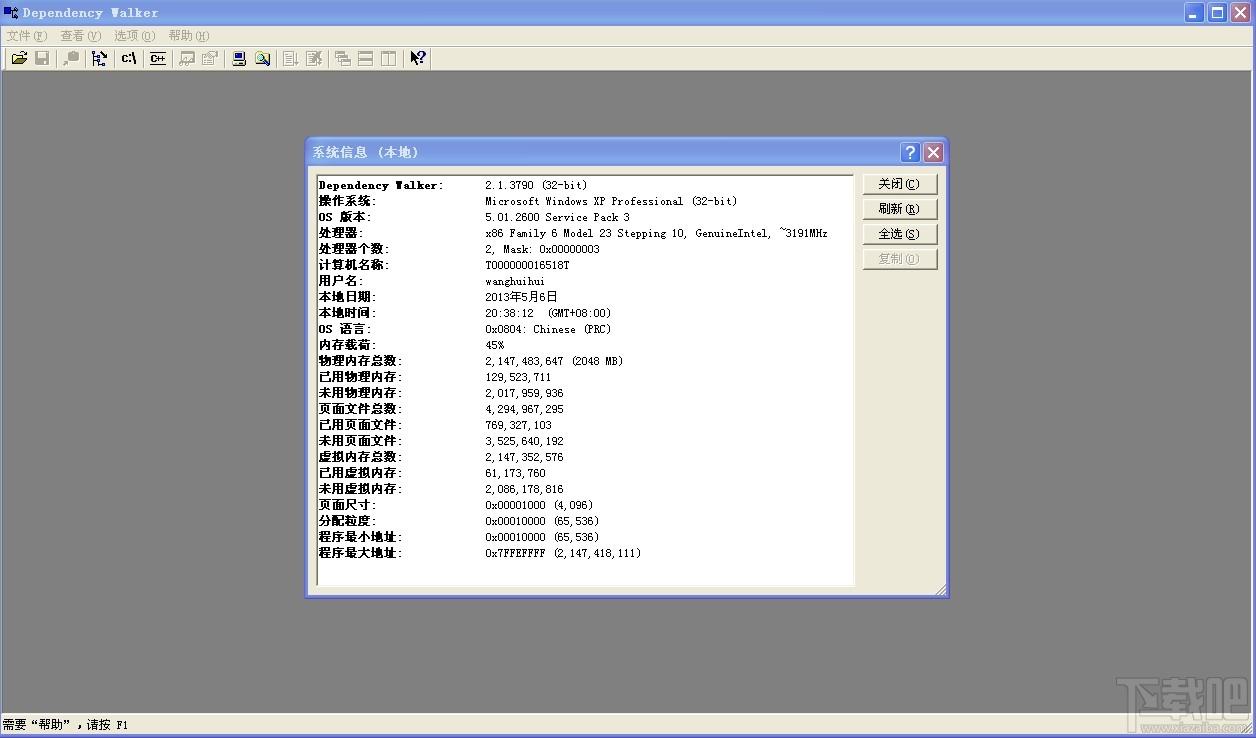Click the greyed 复制(O) button
The width and height of the screenshot is (1256, 738).
[900, 259]
